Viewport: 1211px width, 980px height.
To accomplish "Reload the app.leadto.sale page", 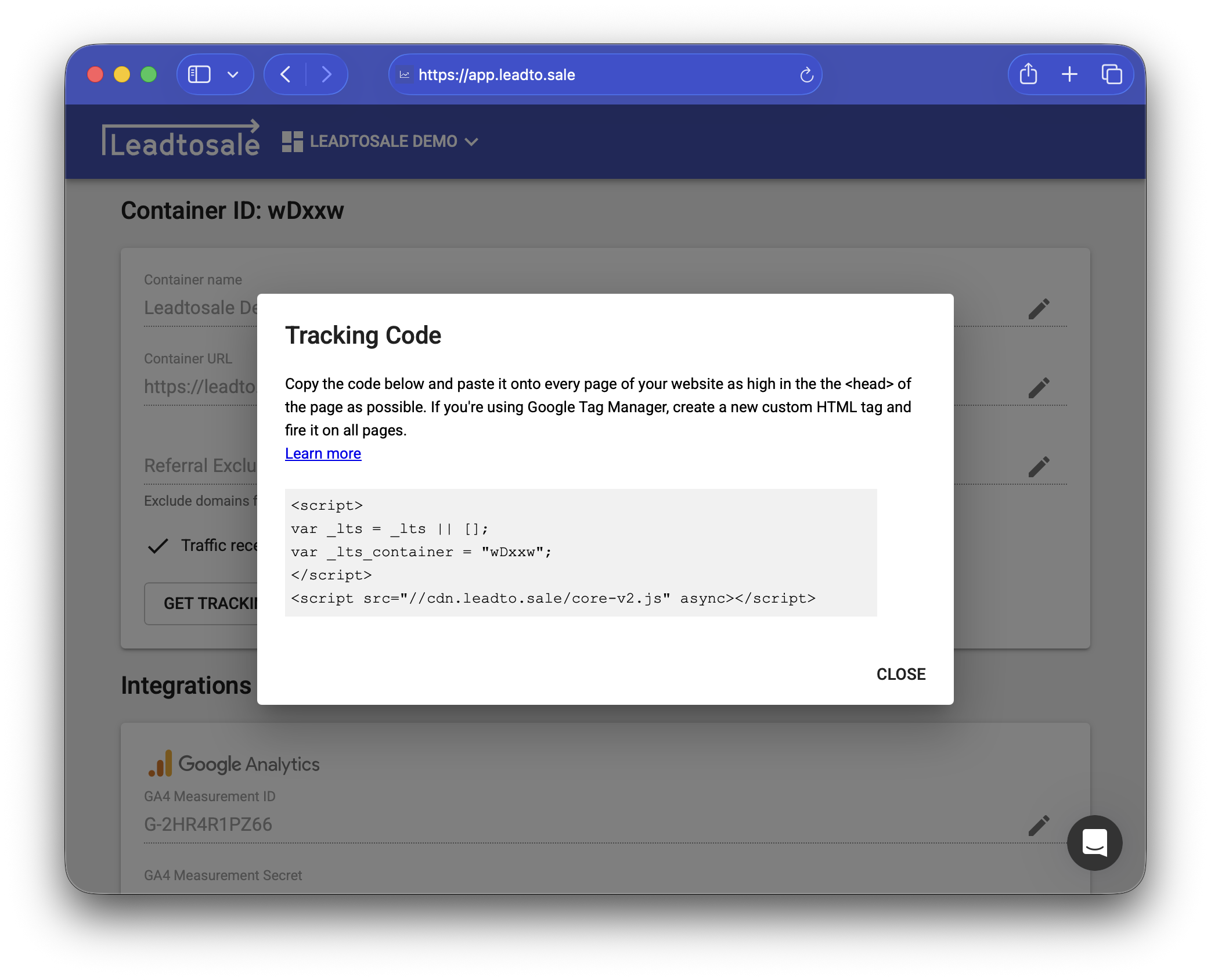I will 806,74.
